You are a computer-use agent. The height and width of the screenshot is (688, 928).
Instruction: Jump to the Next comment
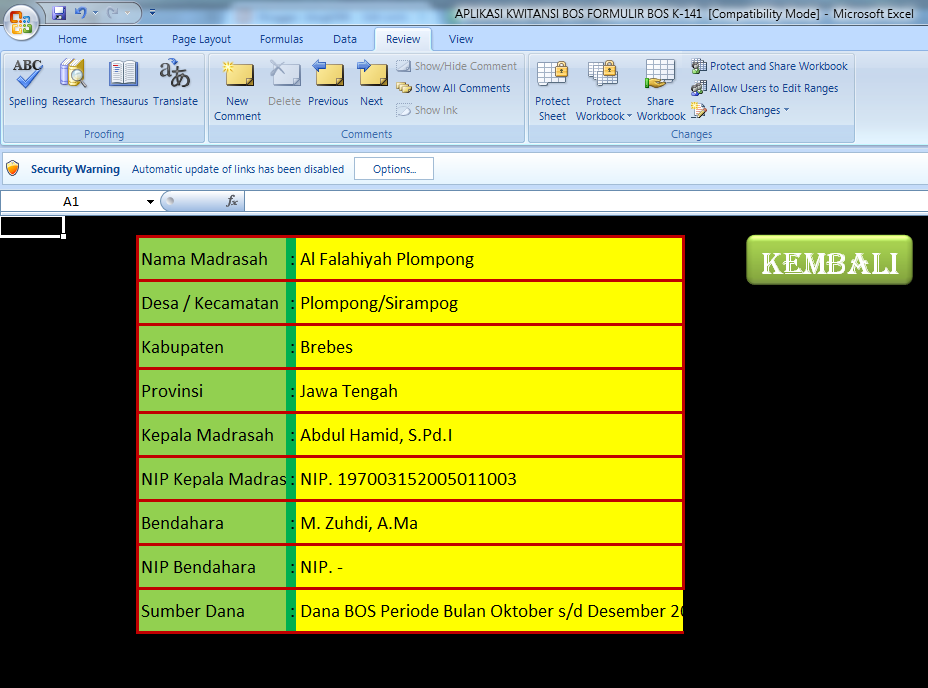point(372,83)
